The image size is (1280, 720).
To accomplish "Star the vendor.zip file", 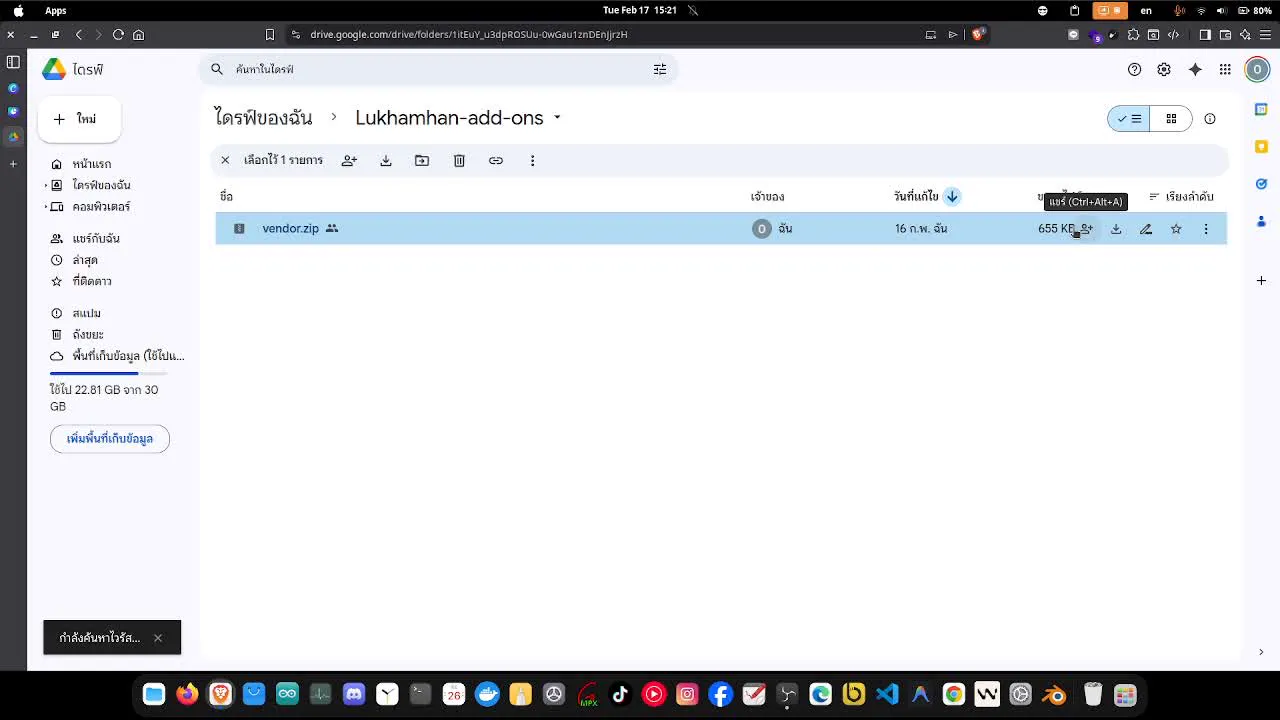I will pos(1176,229).
